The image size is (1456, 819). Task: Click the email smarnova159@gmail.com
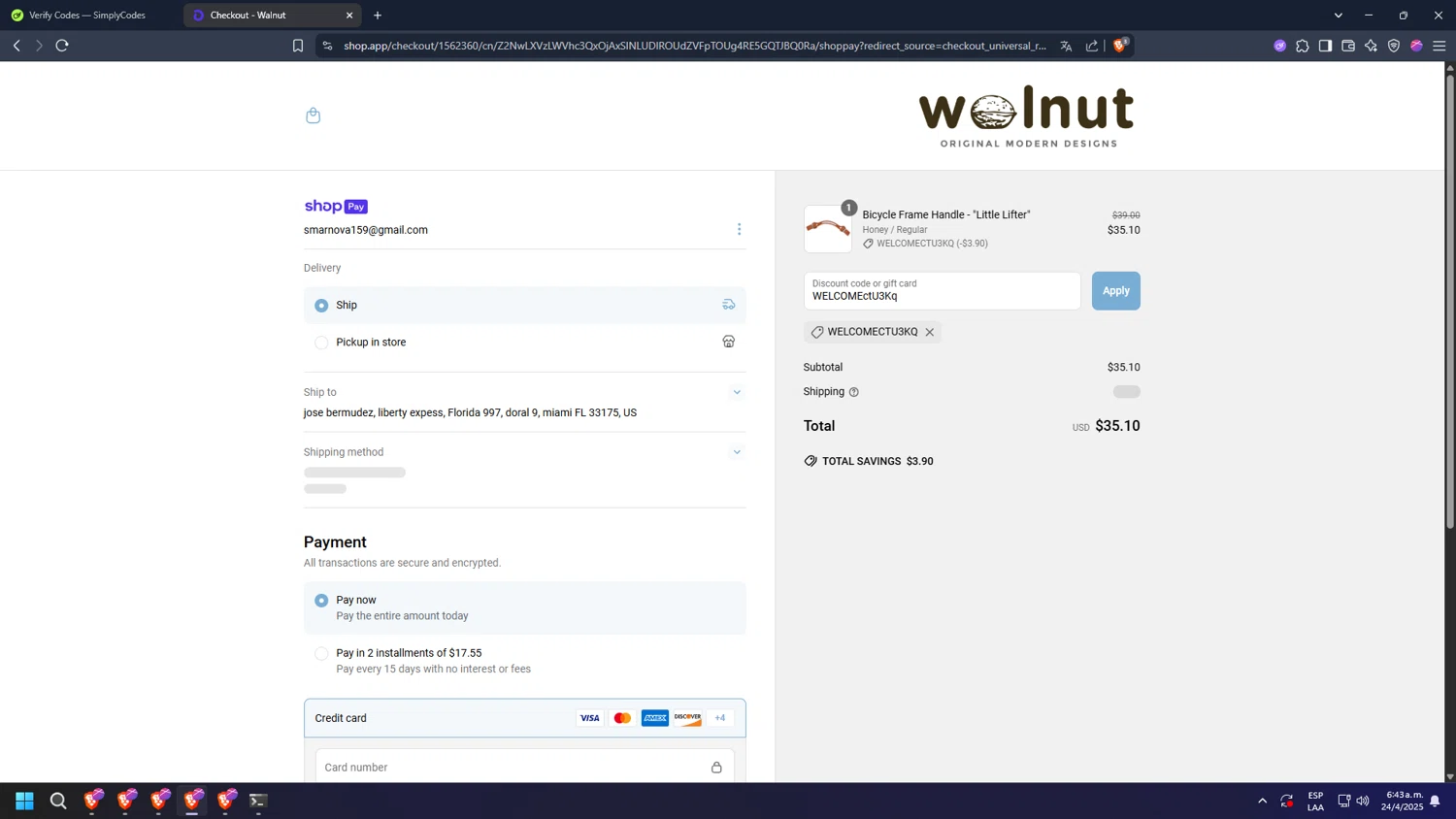click(x=366, y=230)
